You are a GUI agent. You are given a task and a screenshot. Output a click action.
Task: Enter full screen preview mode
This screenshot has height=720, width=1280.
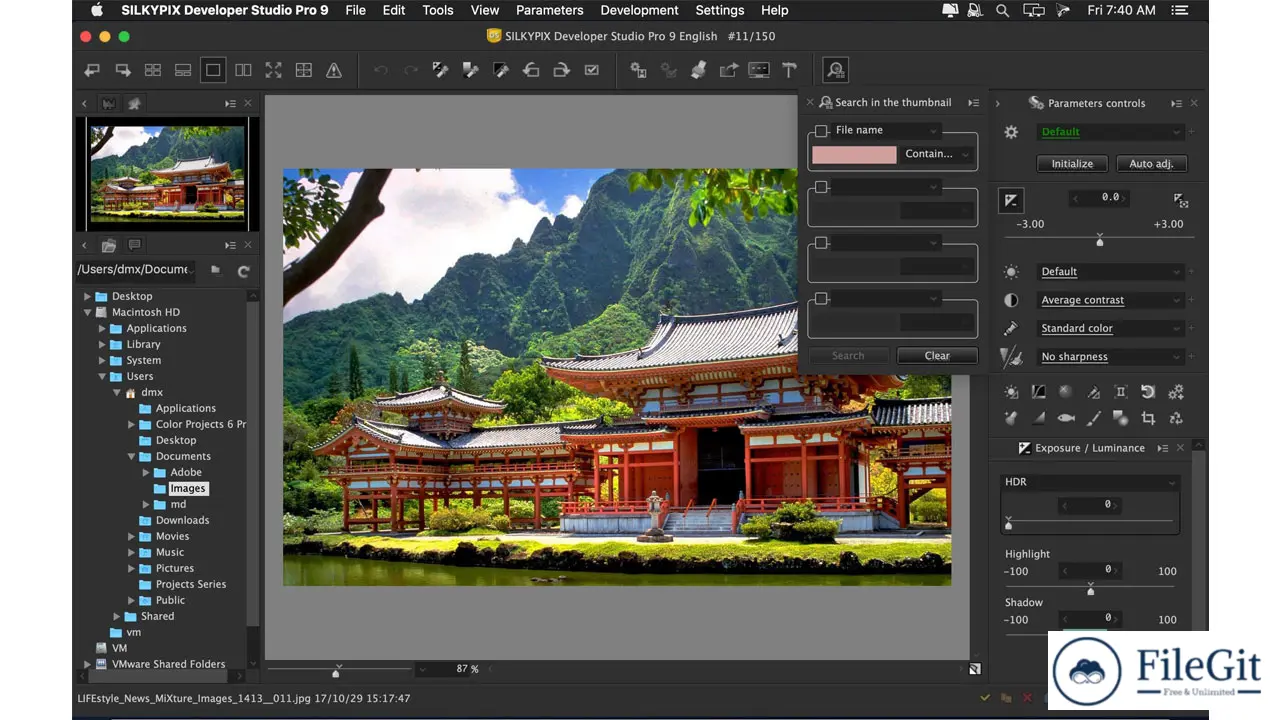pos(273,70)
